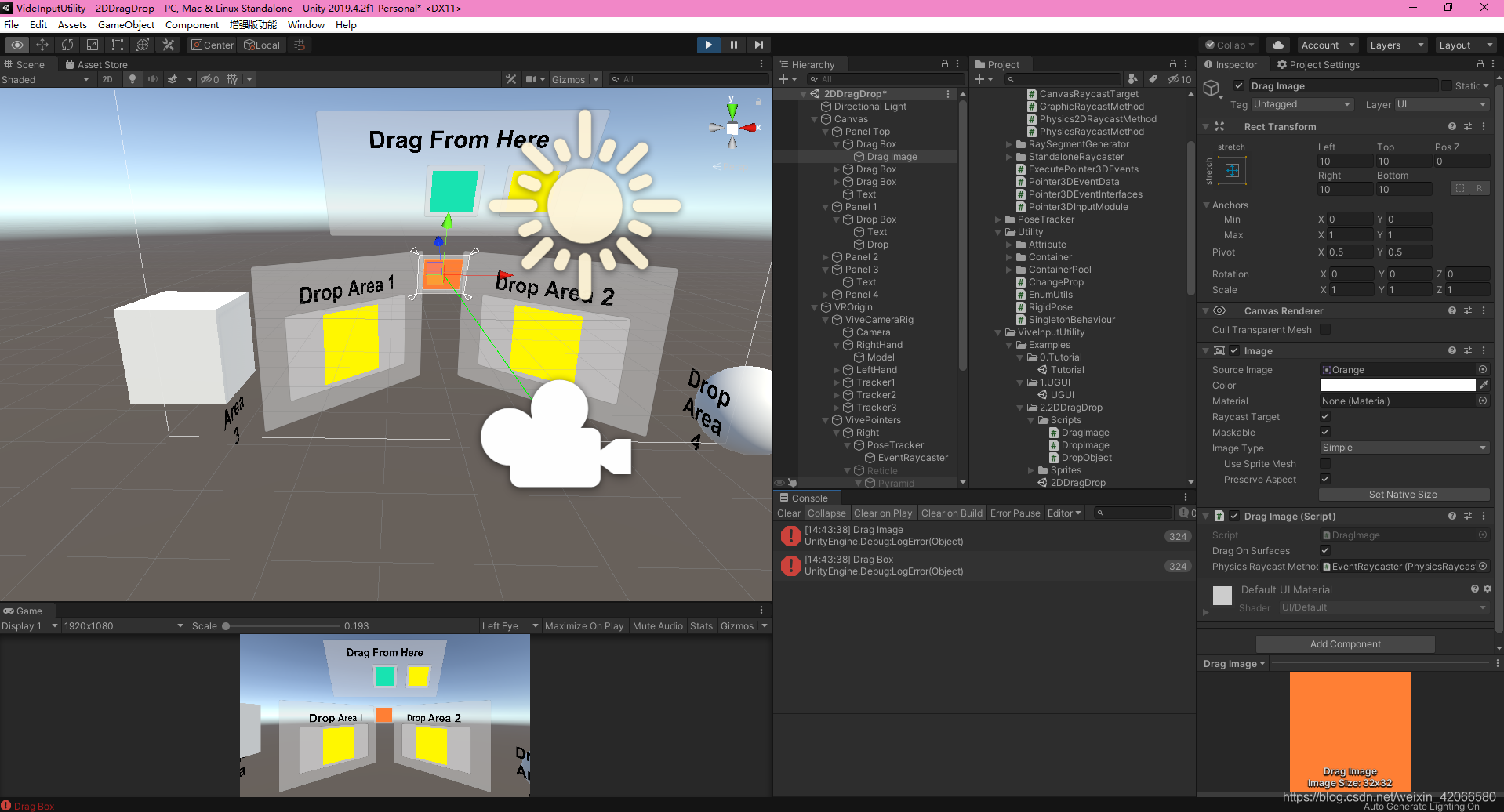Toggle Maskable checkbox

(x=1325, y=432)
